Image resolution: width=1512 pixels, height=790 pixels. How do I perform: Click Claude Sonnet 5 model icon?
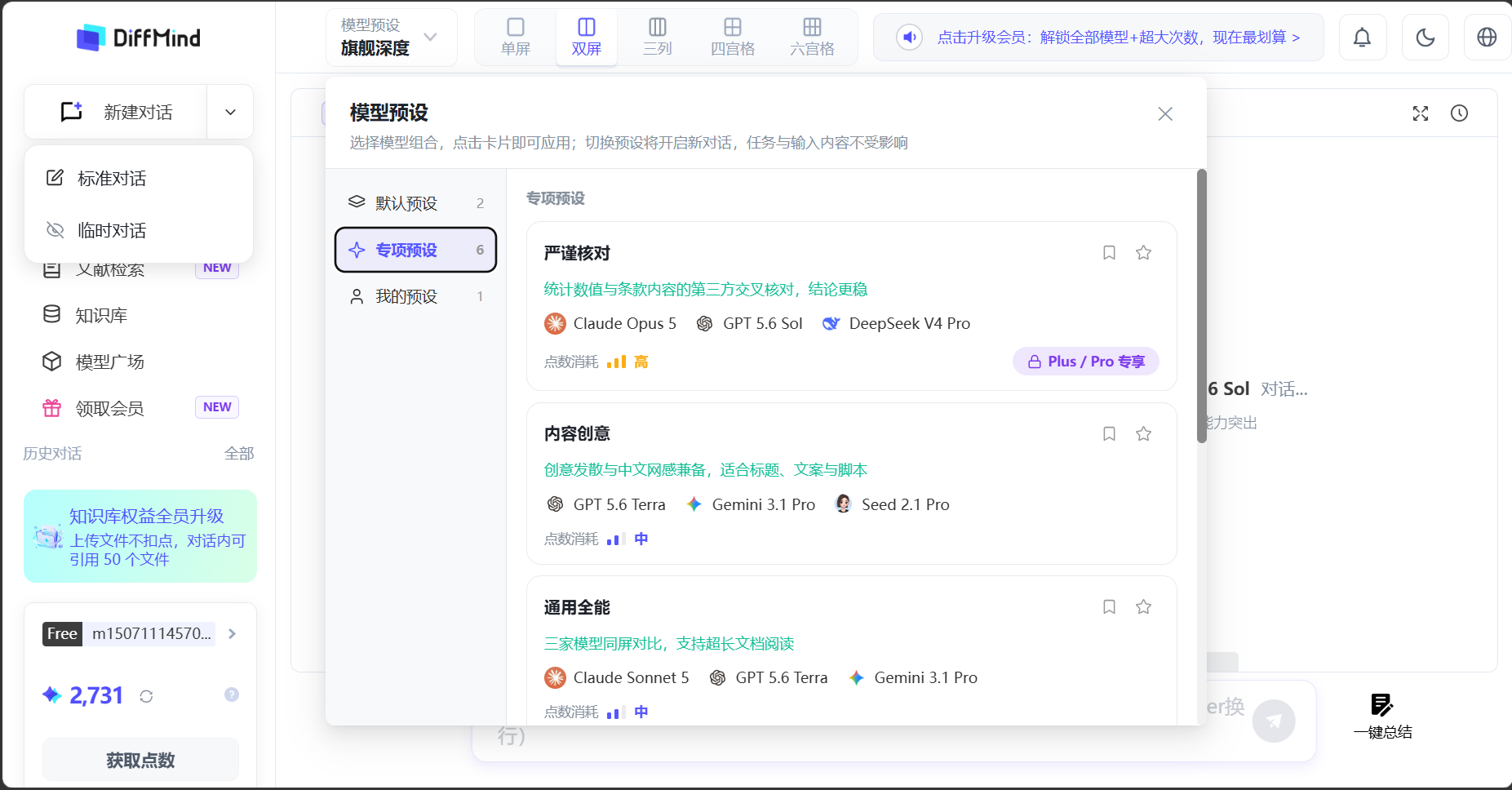pyautogui.click(x=555, y=677)
